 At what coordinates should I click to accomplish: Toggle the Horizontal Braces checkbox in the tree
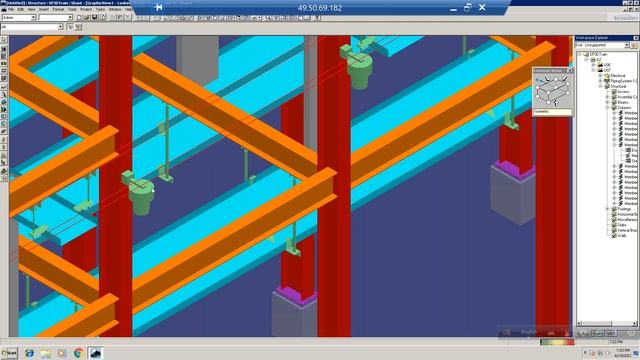click(614, 214)
